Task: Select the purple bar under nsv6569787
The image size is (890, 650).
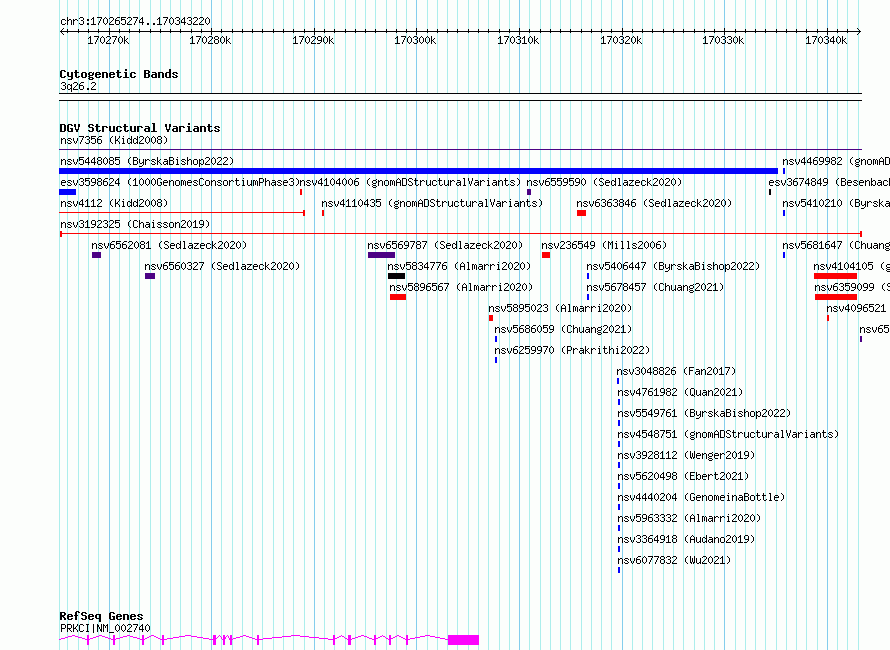Action: point(381,255)
